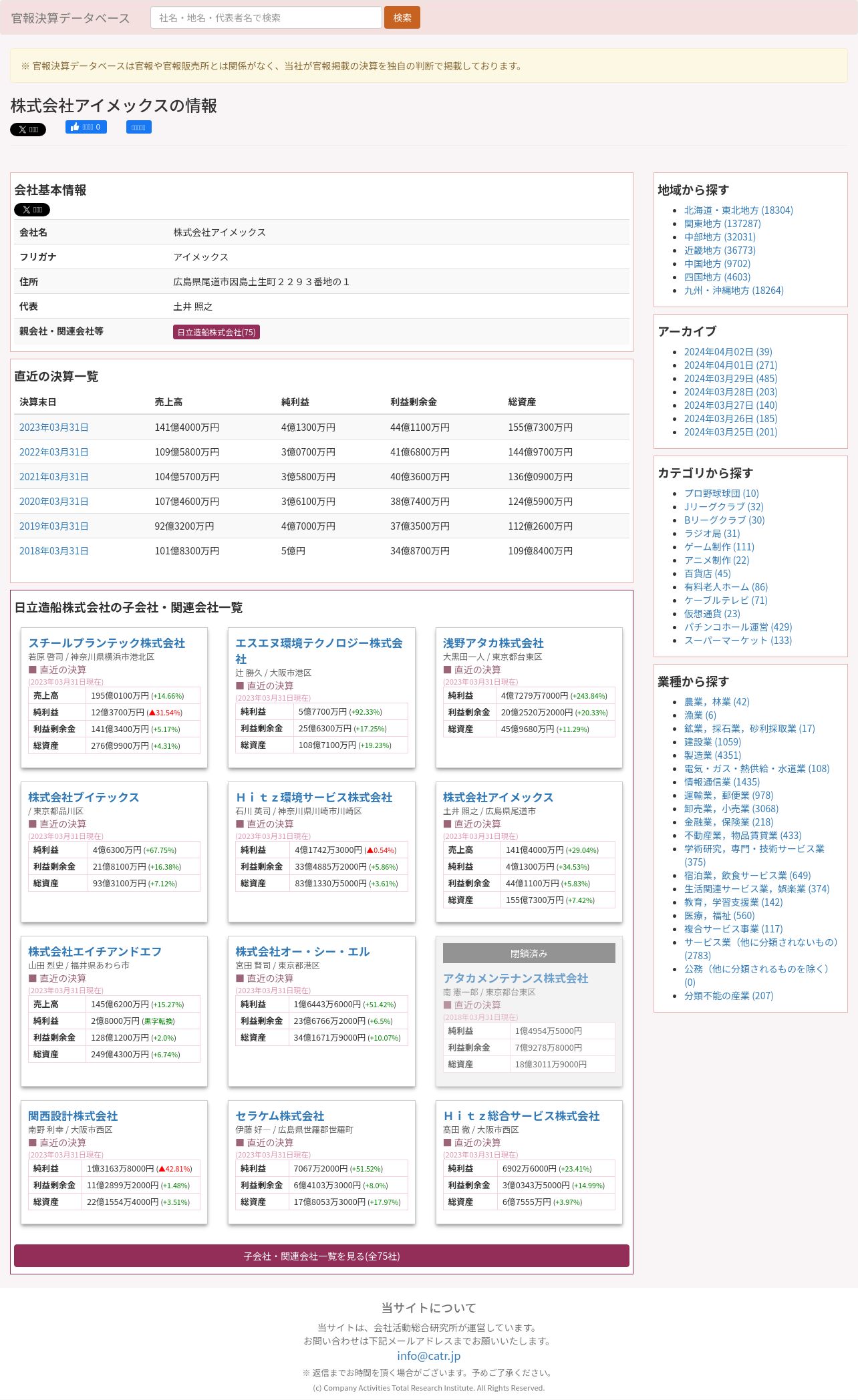Open the 浅野アタカ株式会社 card link
The height and width of the screenshot is (1400, 858).
tap(493, 643)
